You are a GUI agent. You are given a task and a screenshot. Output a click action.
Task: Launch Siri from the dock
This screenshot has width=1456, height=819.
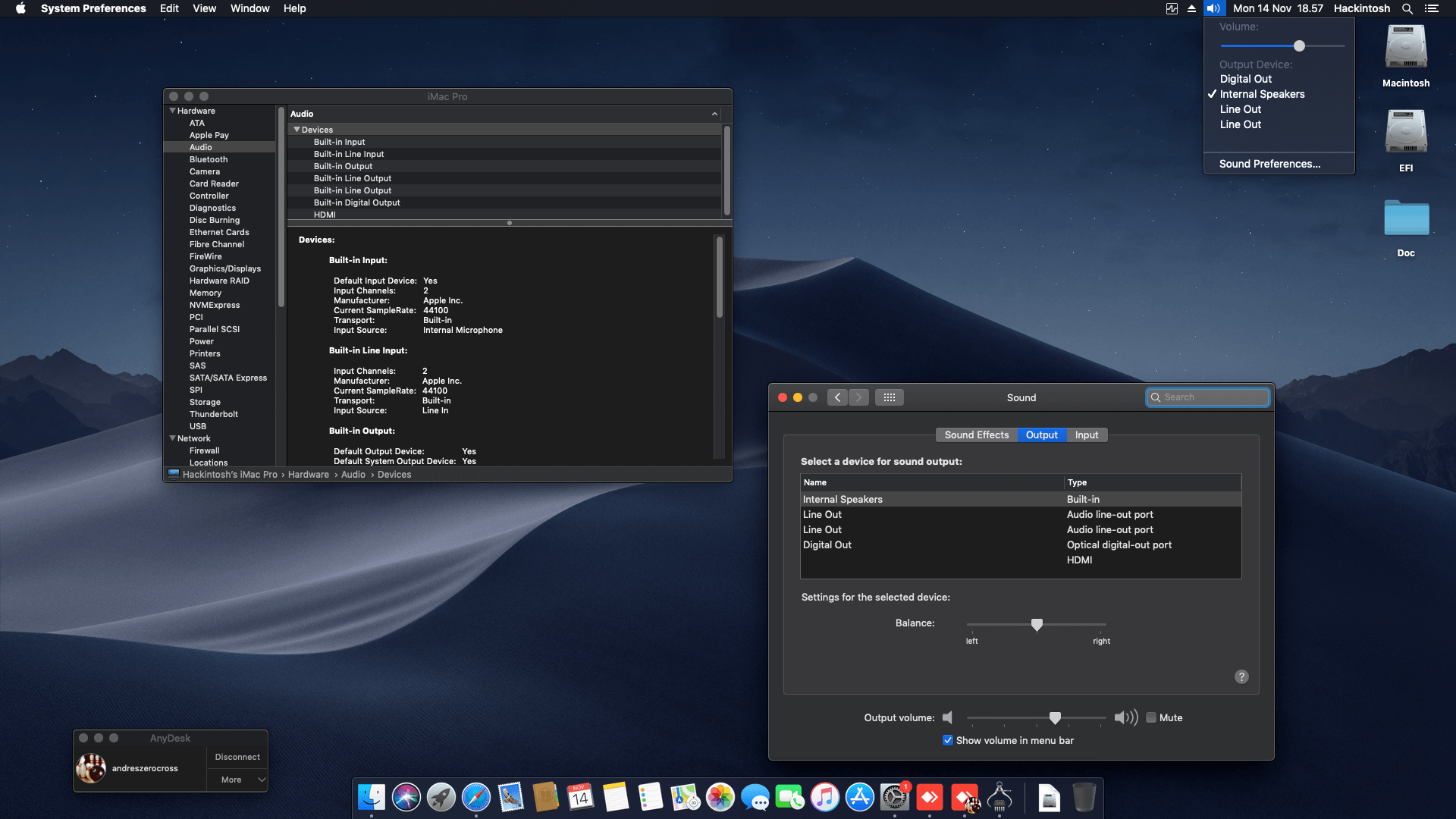[406, 798]
